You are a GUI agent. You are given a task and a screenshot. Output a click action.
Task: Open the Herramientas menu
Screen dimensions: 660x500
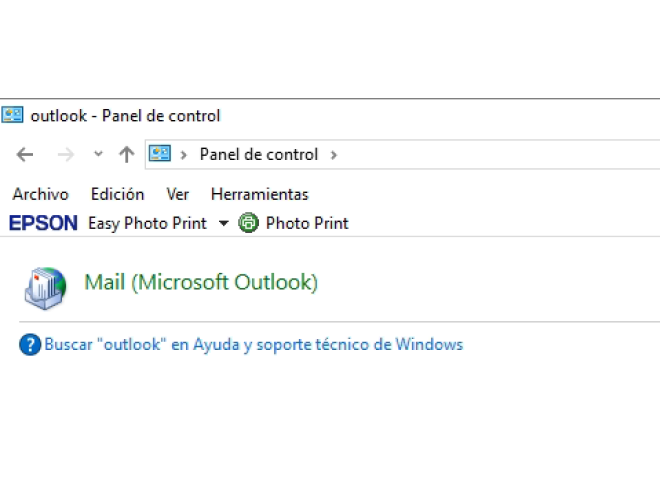259,194
